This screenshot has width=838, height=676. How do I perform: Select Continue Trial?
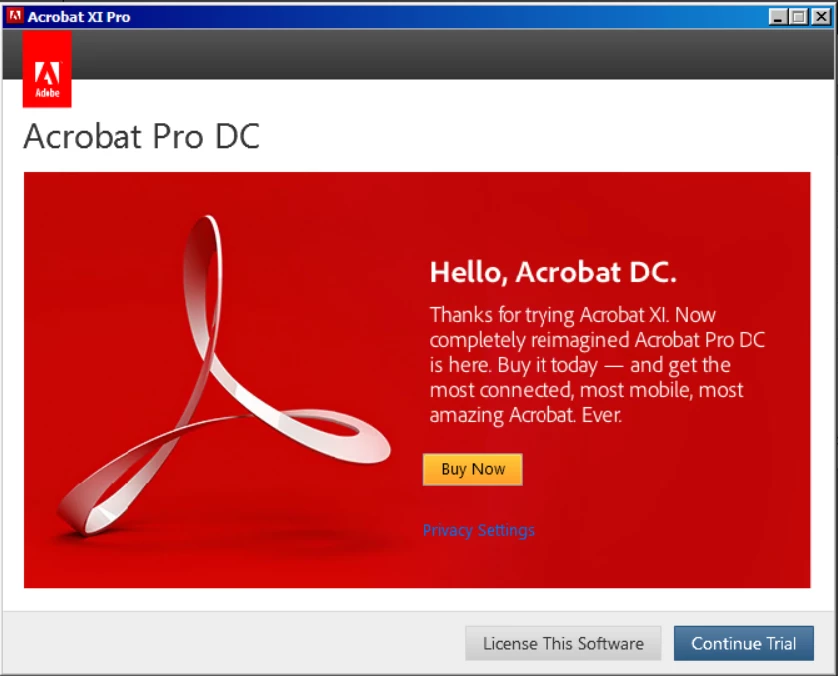click(743, 643)
